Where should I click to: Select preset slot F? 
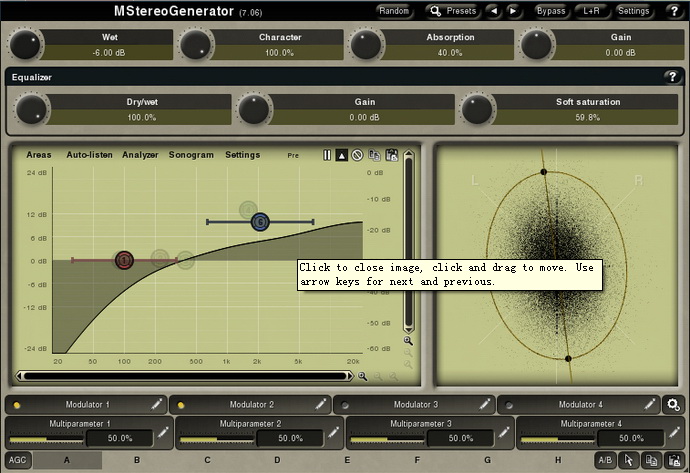click(417, 460)
